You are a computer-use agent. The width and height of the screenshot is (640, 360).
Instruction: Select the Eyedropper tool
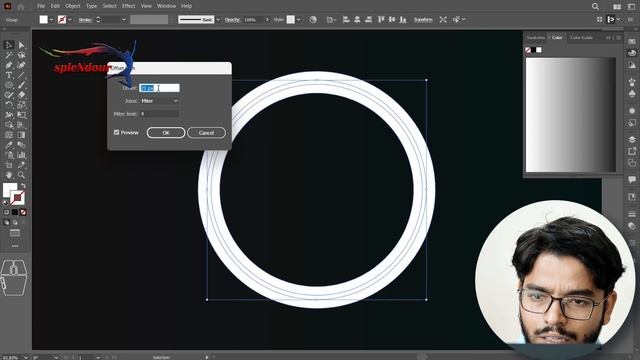pyautogui.click(x=9, y=144)
